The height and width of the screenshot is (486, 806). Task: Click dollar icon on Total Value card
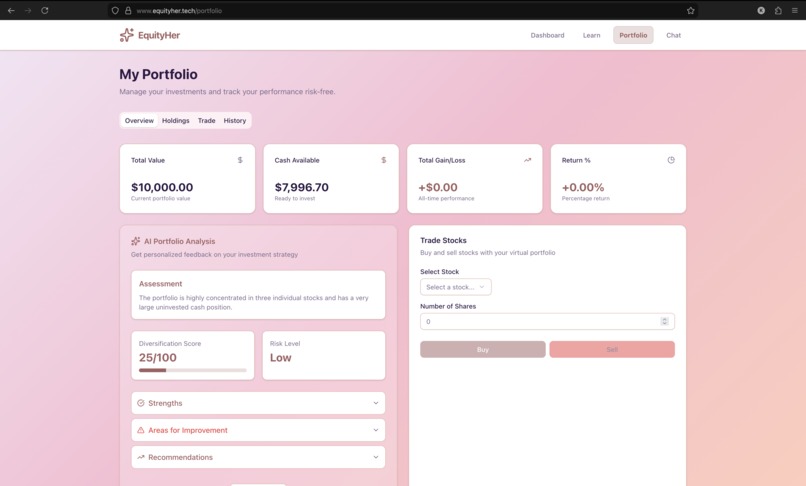click(x=240, y=160)
